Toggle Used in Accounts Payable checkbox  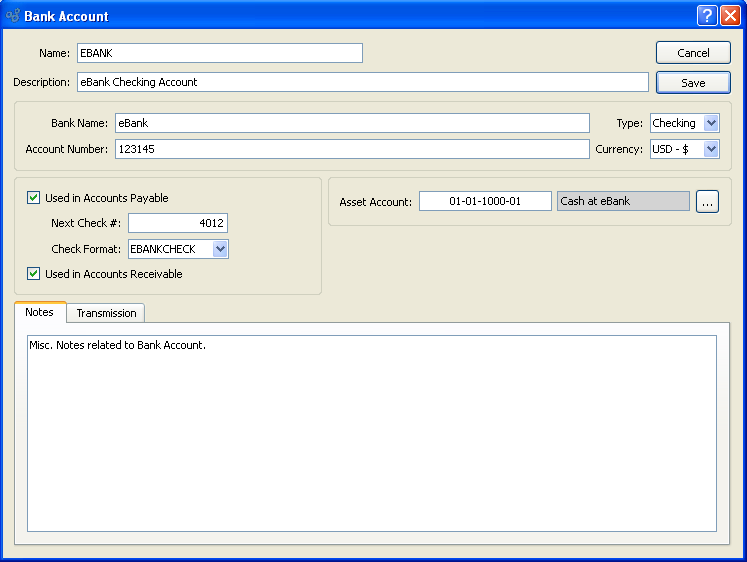coord(33,198)
